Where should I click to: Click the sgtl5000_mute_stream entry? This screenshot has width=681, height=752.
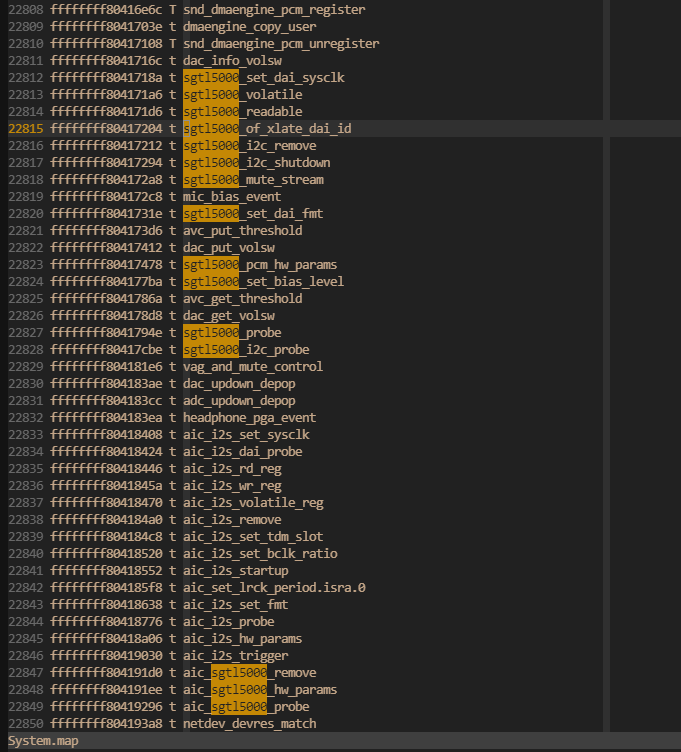(x=253, y=180)
